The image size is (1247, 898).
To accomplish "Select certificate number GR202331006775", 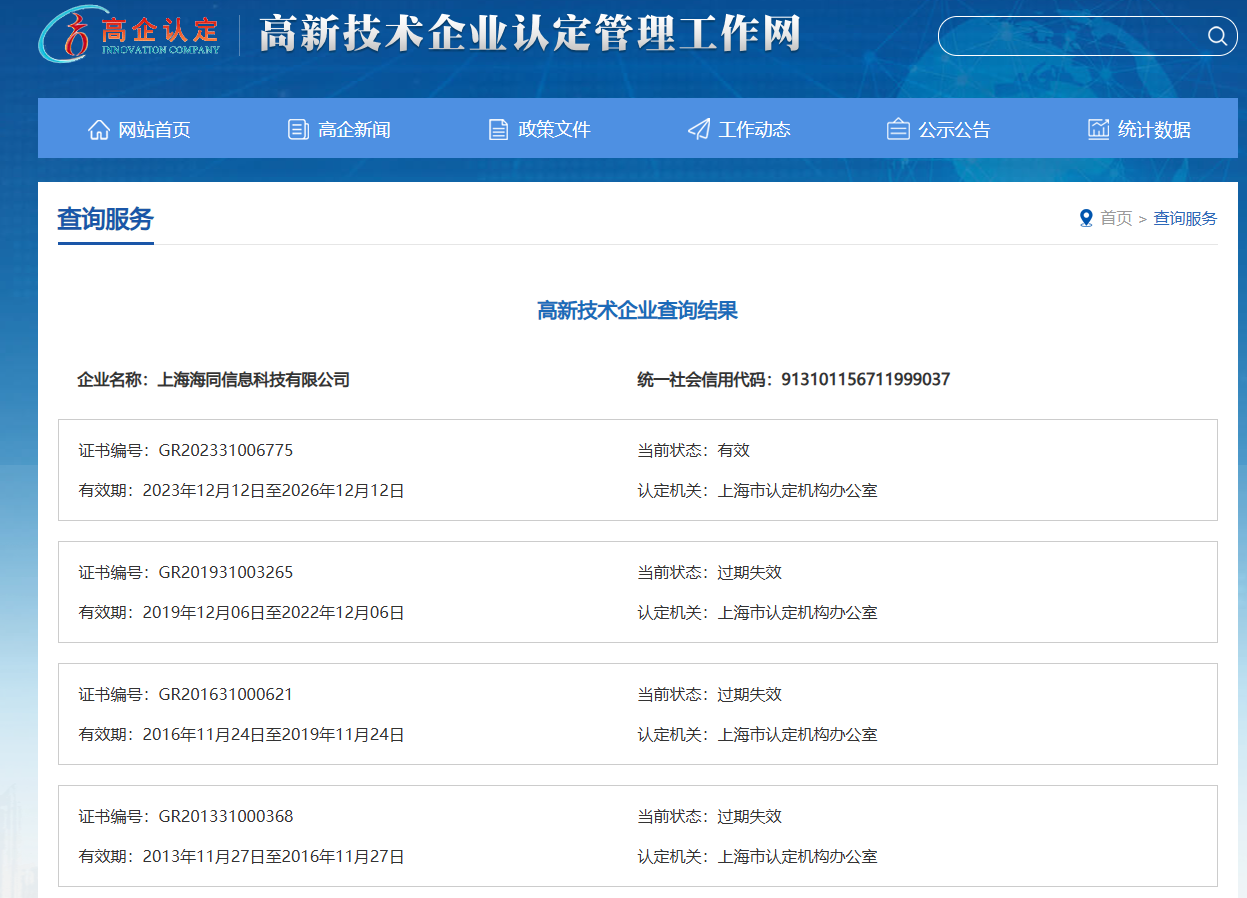I will tap(226, 451).
